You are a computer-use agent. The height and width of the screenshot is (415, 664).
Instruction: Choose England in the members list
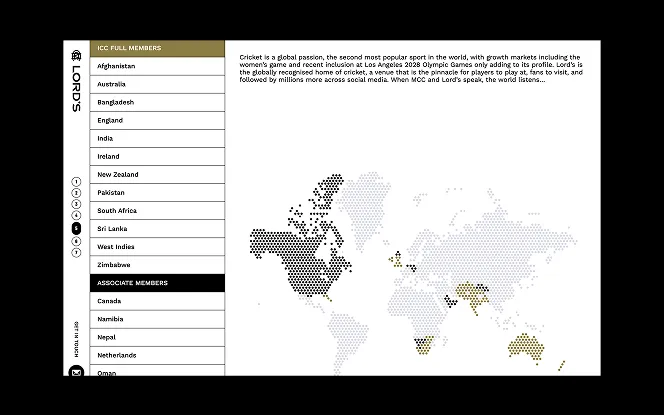point(157,120)
